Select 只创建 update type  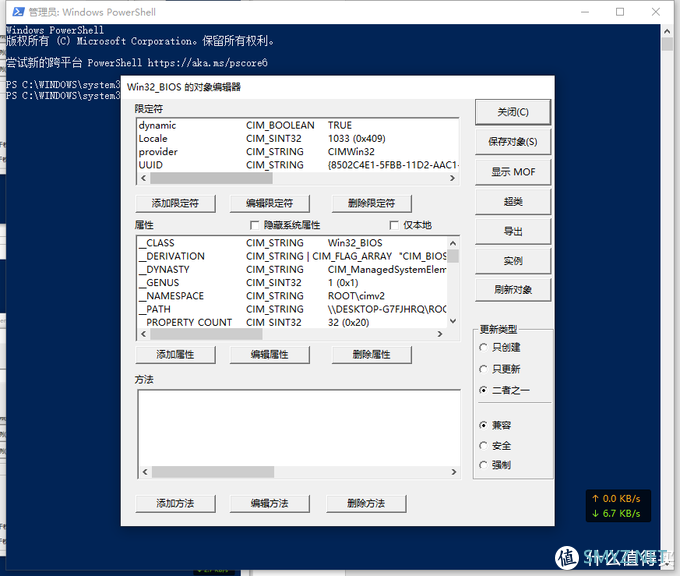point(483,347)
